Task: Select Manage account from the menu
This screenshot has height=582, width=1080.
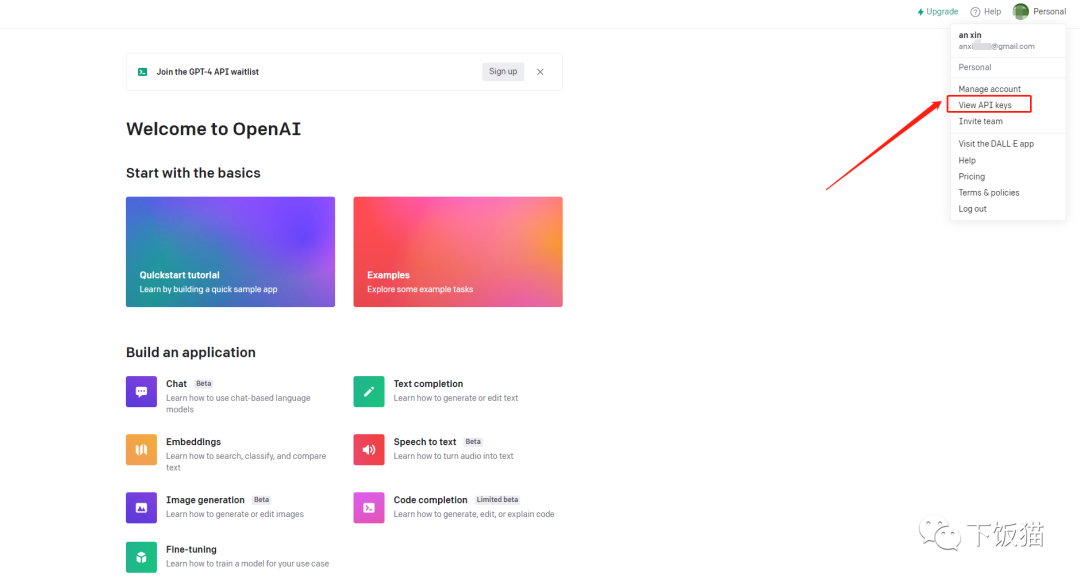Action: (x=989, y=89)
